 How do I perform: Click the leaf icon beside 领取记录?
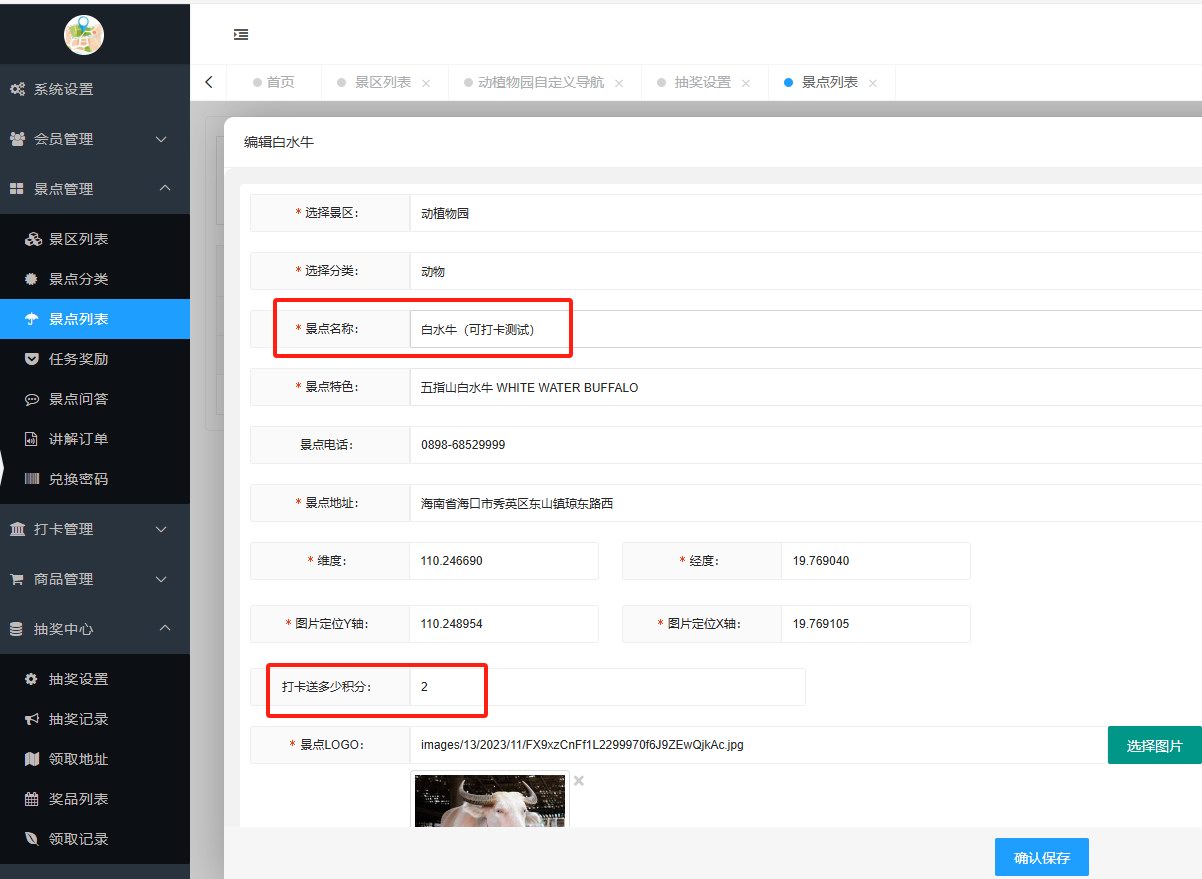point(32,839)
